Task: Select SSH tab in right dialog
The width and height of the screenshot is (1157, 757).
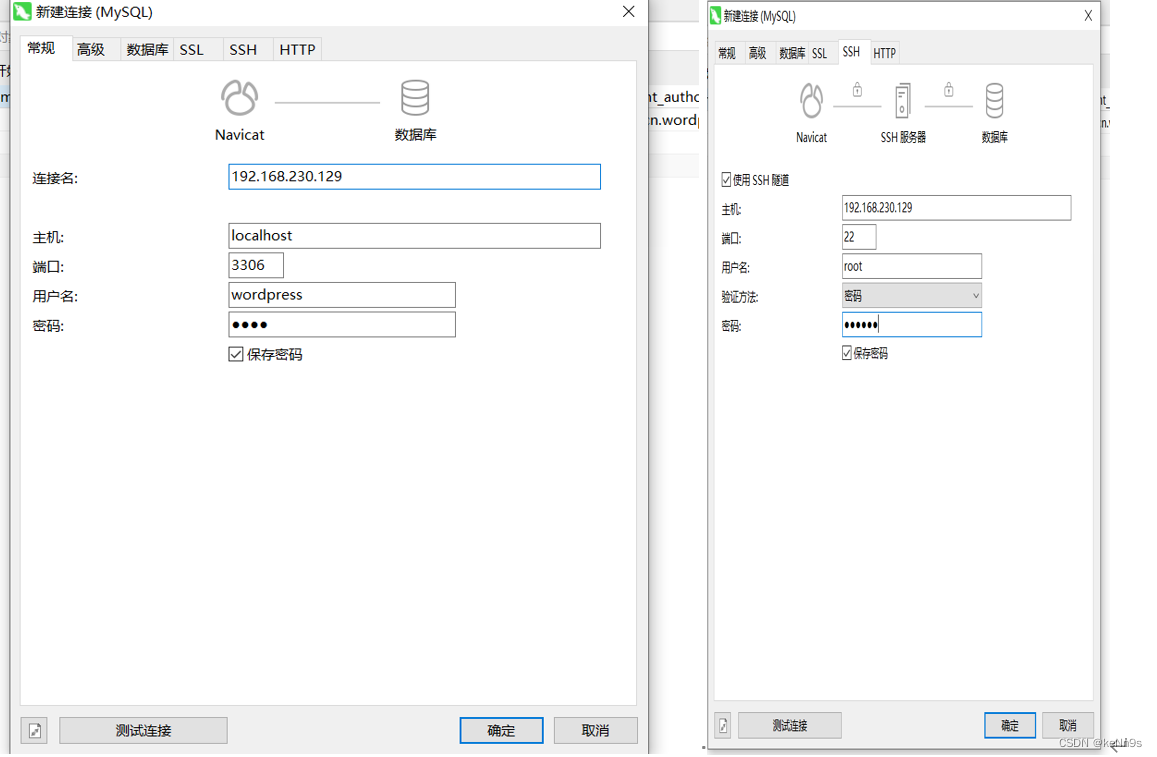Action: click(x=852, y=52)
